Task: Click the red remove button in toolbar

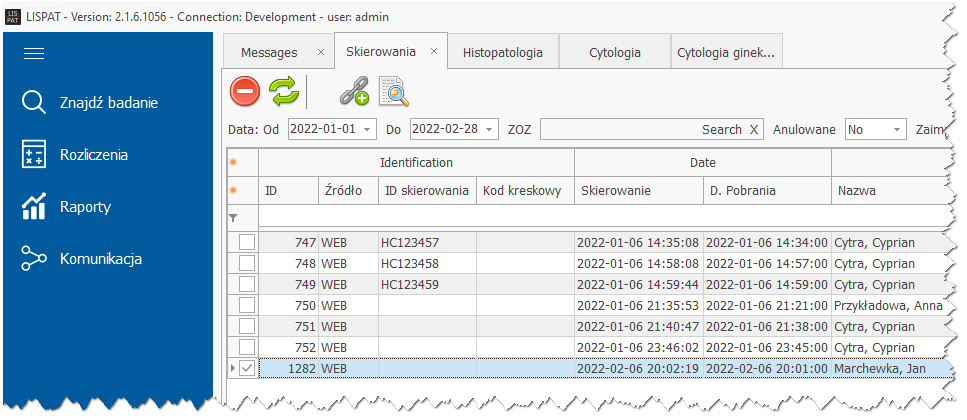Action: (245, 92)
